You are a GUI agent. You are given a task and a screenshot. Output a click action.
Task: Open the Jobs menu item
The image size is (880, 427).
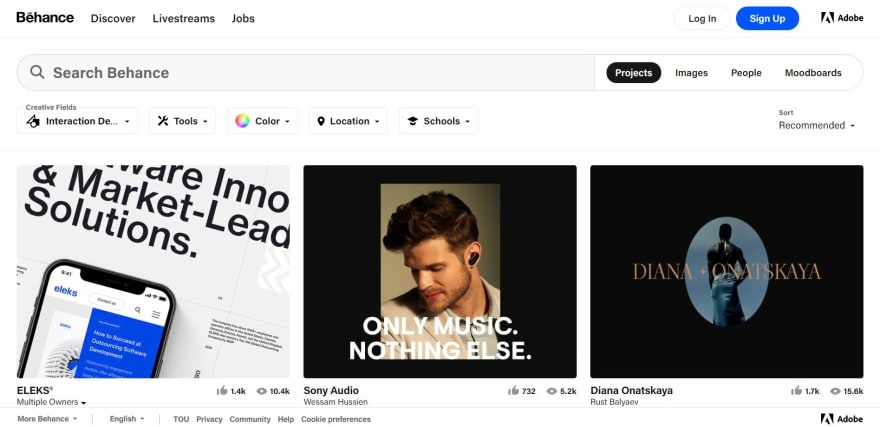pyautogui.click(x=243, y=18)
